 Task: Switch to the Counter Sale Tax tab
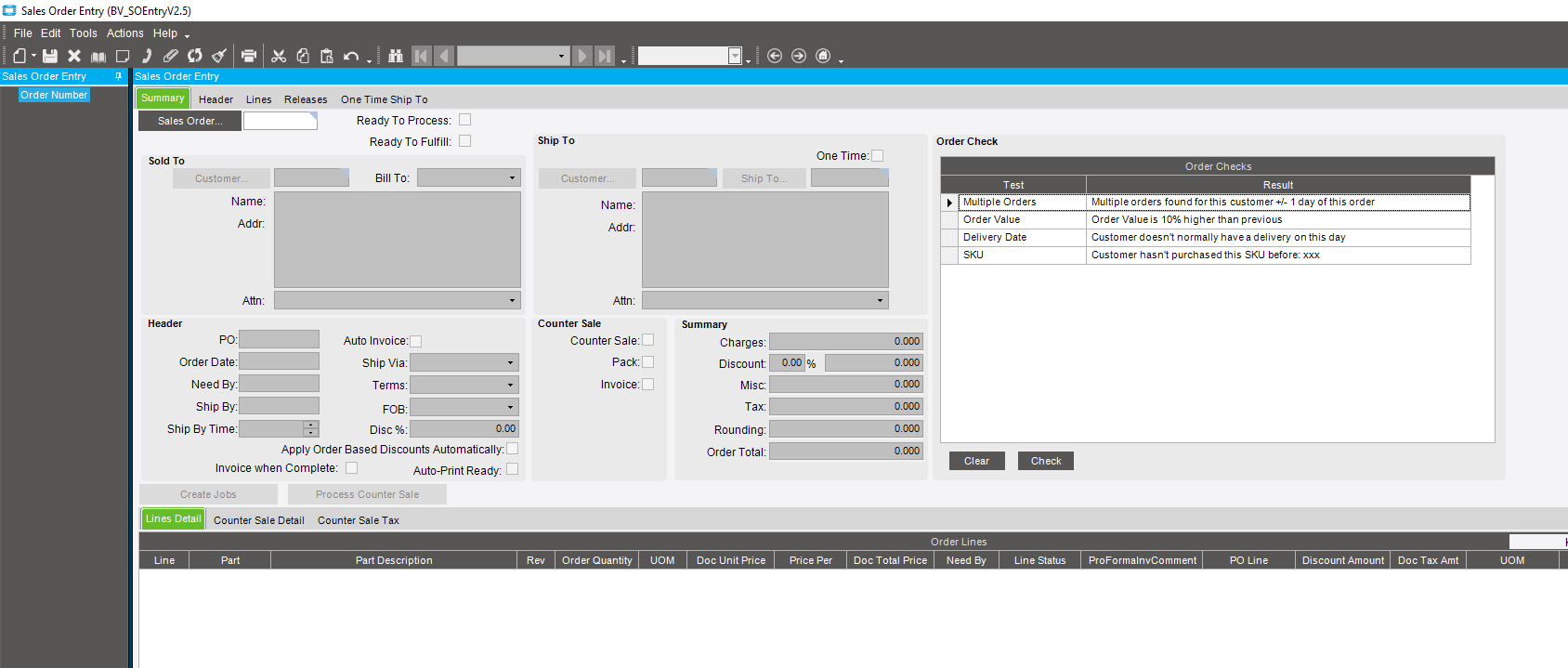click(x=359, y=520)
